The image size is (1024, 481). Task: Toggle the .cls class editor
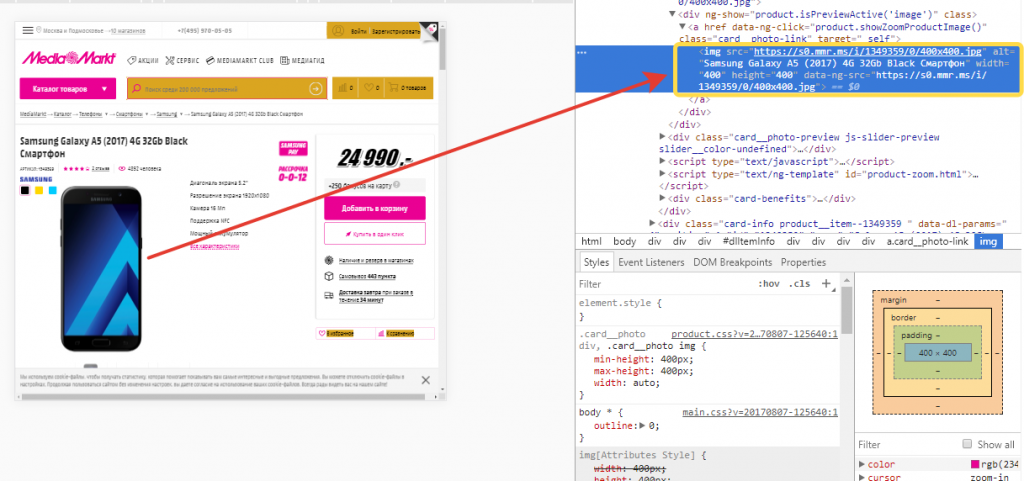800,284
